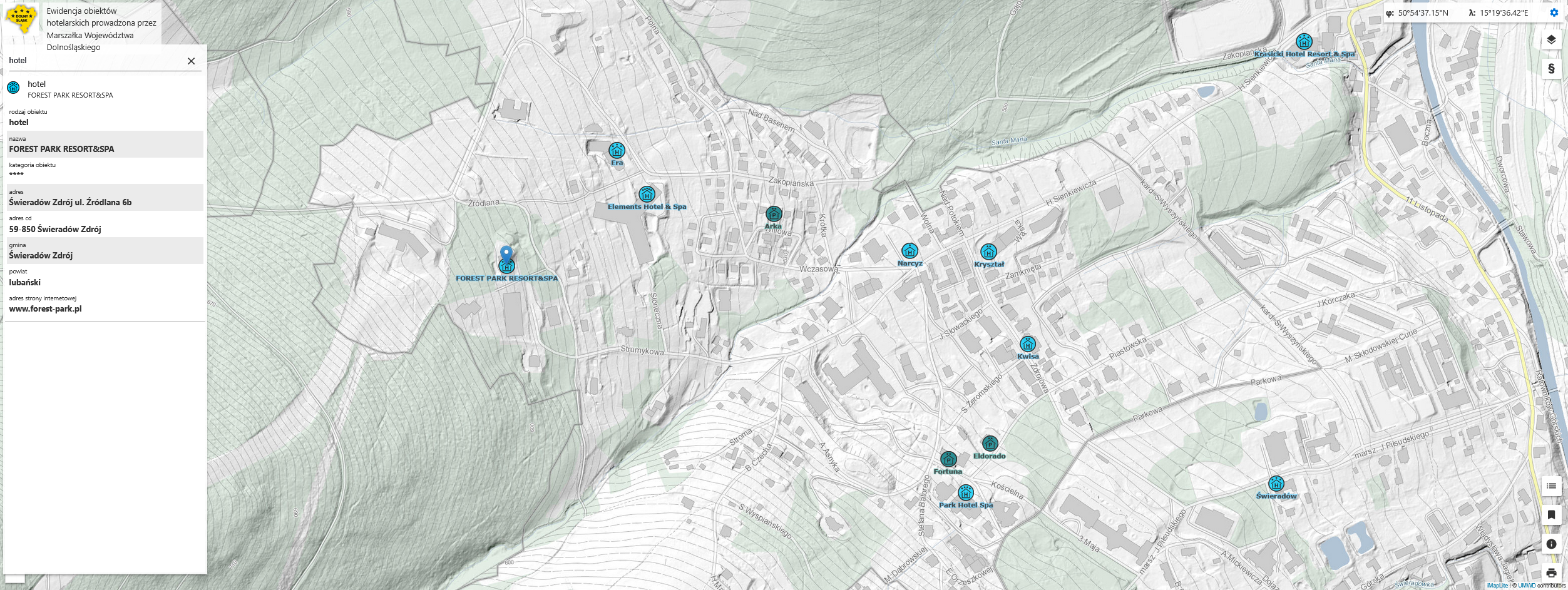Select the FOREST PARK RESORT&SPA search result
This screenshot has width=1568, height=590.
(70, 89)
